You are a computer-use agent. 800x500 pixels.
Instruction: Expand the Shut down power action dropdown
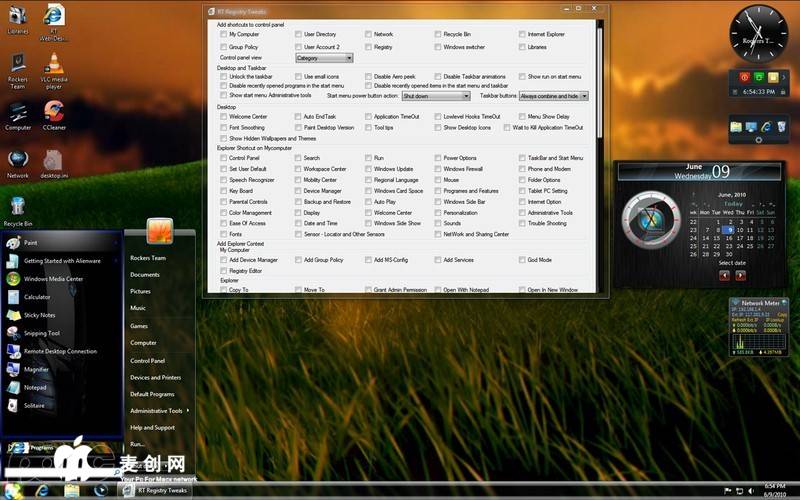tap(435, 96)
